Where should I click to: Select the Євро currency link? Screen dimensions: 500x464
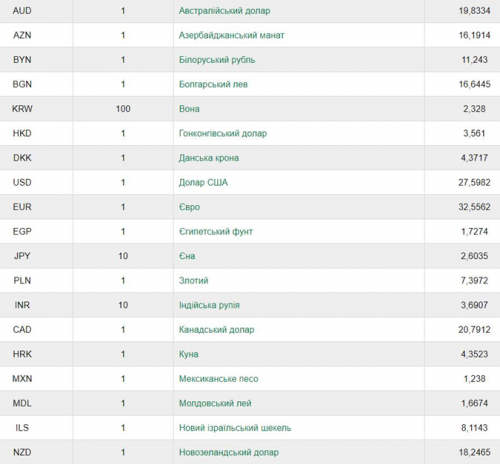click(189, 207)
